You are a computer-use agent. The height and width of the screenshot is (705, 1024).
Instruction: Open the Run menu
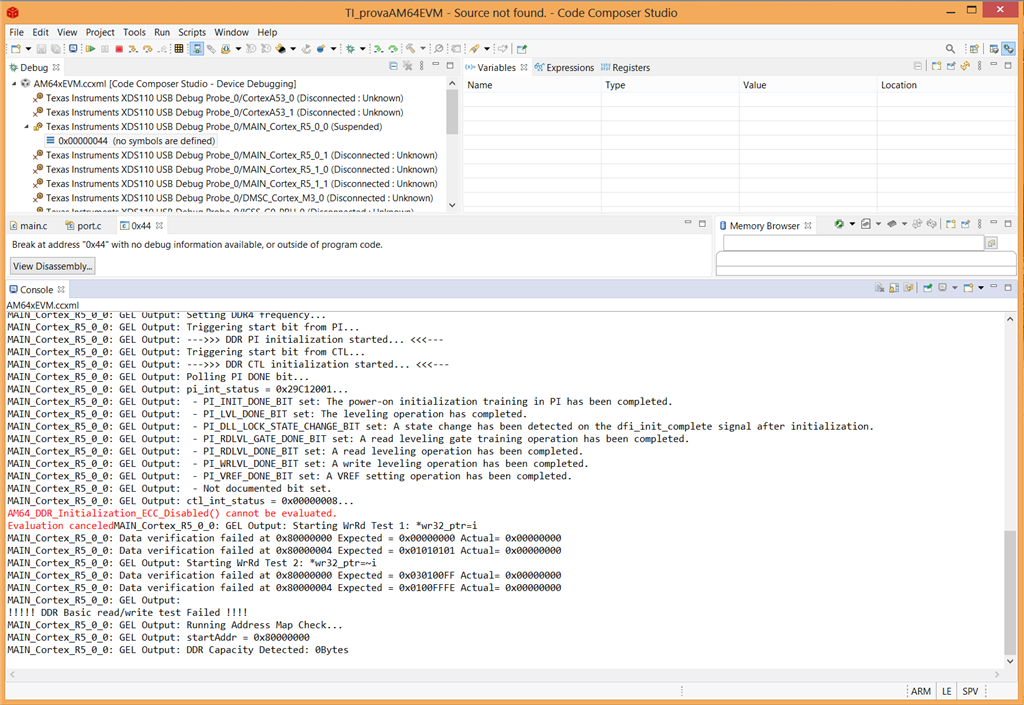(x=162, y=32)
